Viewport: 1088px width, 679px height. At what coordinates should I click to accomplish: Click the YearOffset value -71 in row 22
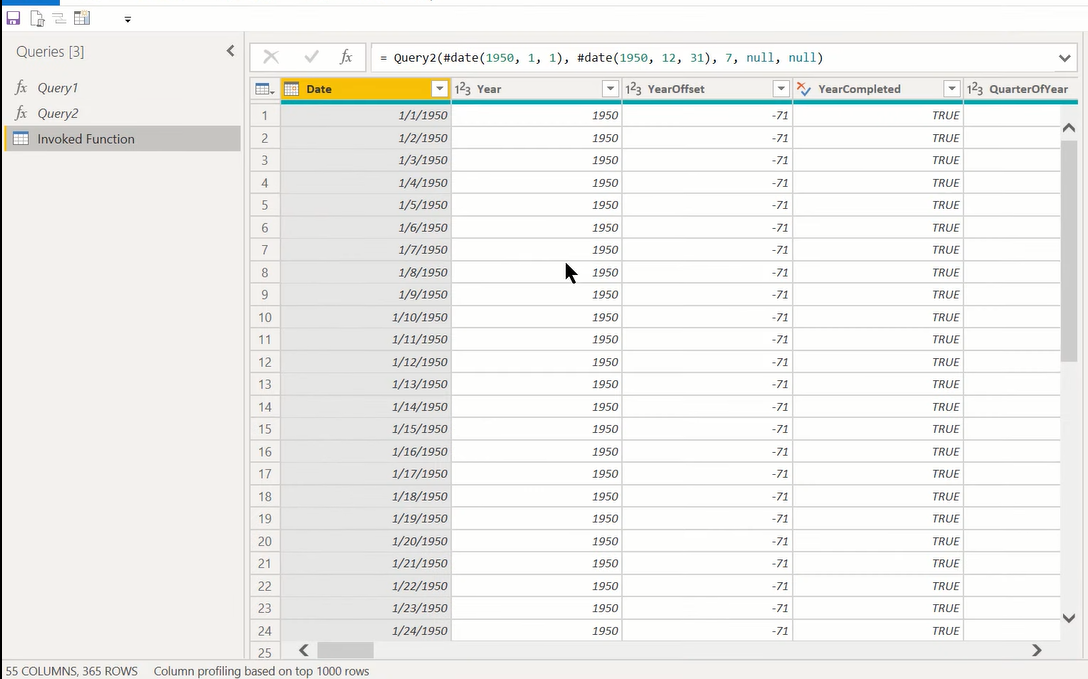click(707, 586)
